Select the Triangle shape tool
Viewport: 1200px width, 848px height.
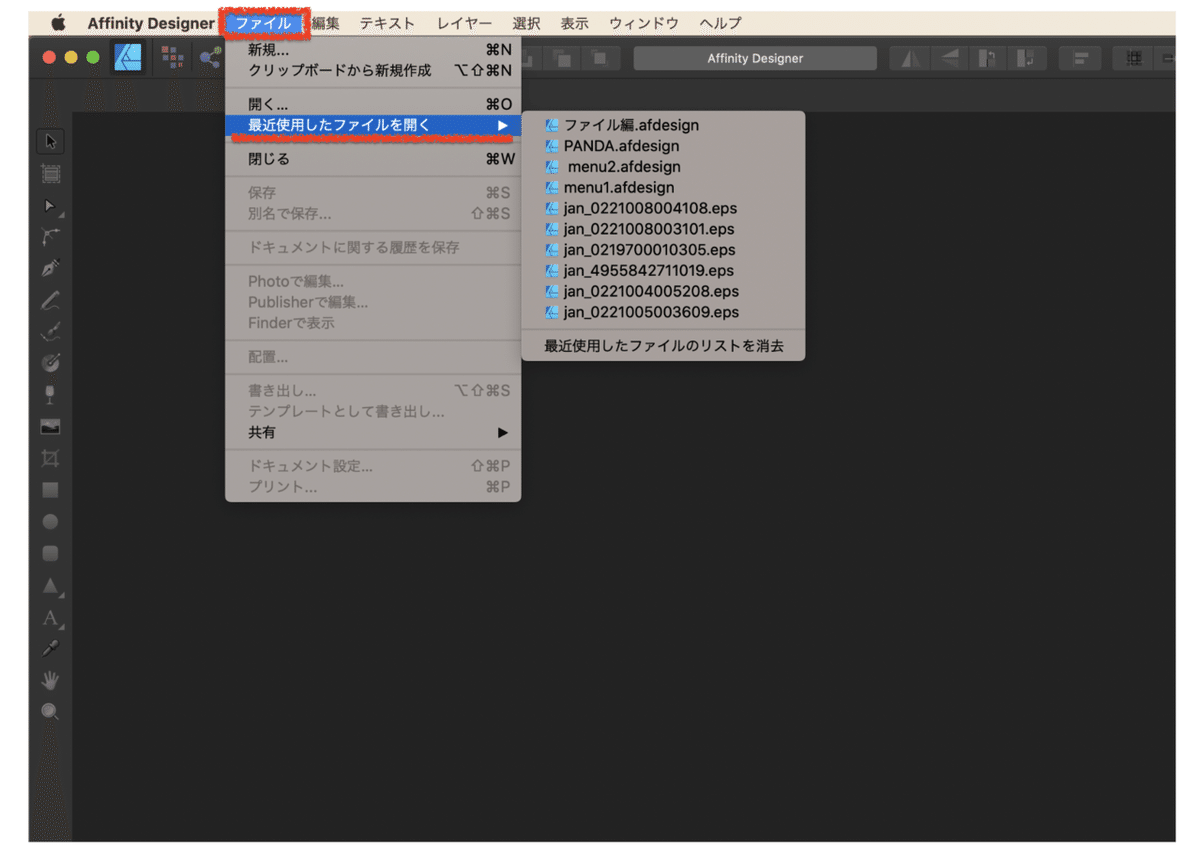click(x=50, y=585)
